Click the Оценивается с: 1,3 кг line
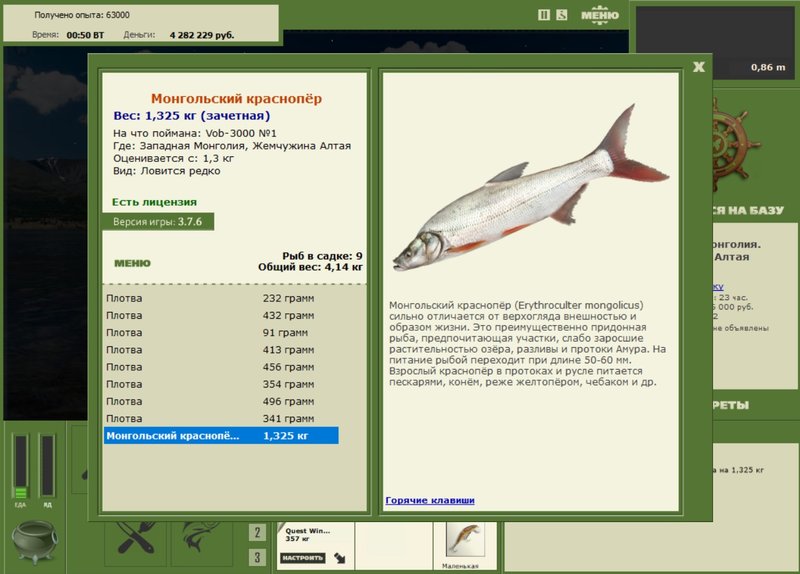The height and width of the screenshot is (574, 800). (x=173, y=158)
